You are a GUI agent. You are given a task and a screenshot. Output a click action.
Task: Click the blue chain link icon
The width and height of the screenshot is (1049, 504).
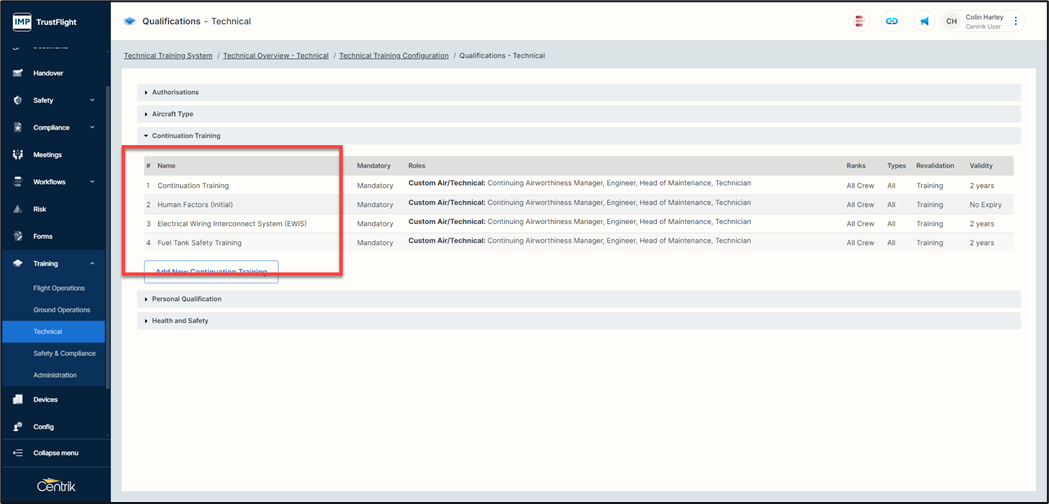(891, 21)
